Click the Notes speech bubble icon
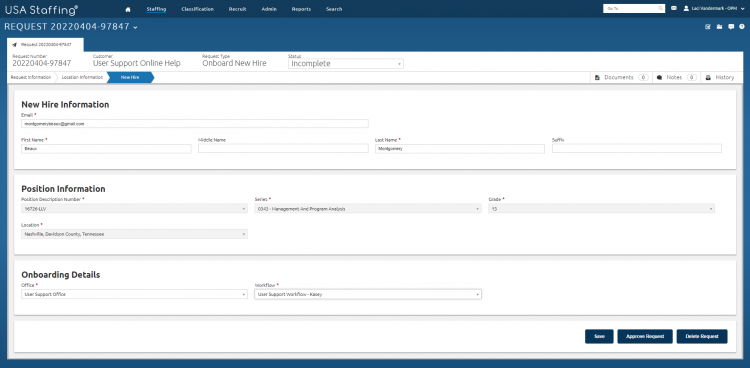Screen dimensions: 750x368 pyautogui.click(x=659, y=78)
